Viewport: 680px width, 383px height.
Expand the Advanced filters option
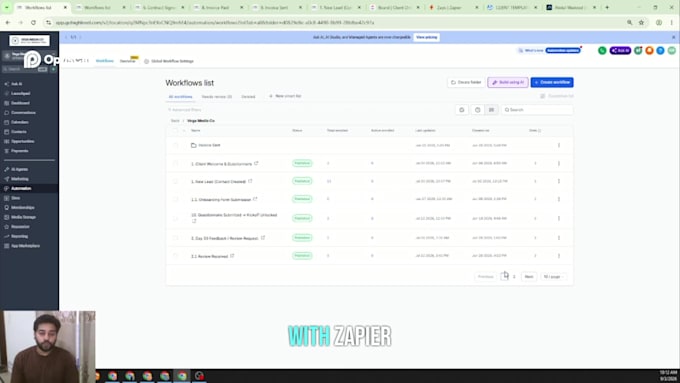(x=185, y=110)
